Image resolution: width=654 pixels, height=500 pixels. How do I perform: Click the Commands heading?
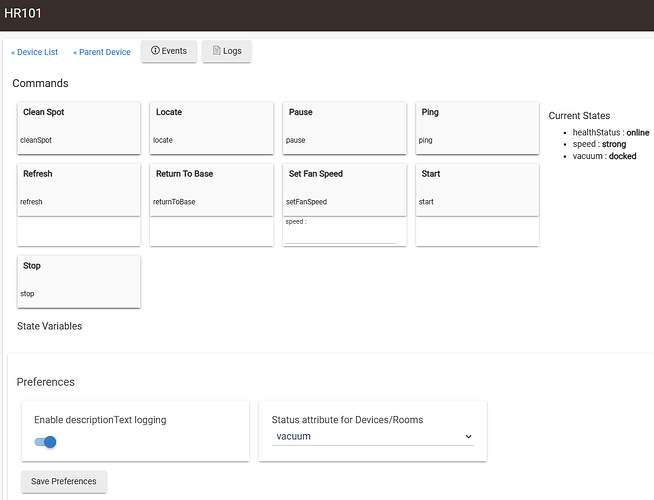[40, 83]
